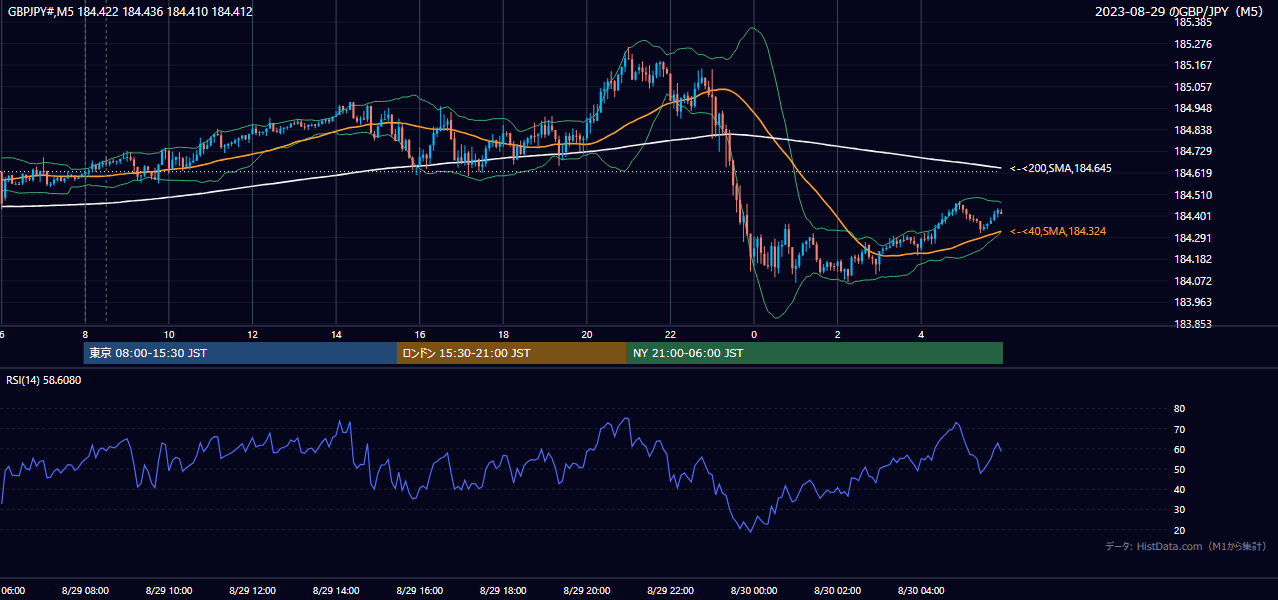Click the 8/29 10:00 time label
The height and width of the screenshot is (600, 1278).
click(x=169, y=591)
